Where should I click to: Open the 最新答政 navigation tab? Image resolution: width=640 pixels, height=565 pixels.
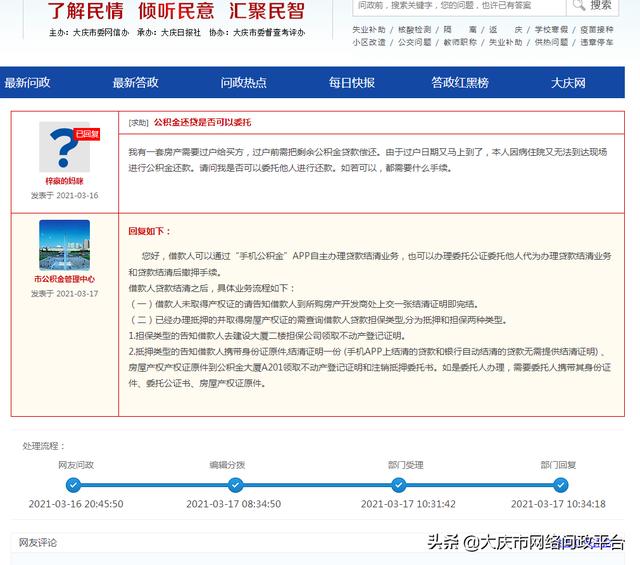(x=136, y=82)
